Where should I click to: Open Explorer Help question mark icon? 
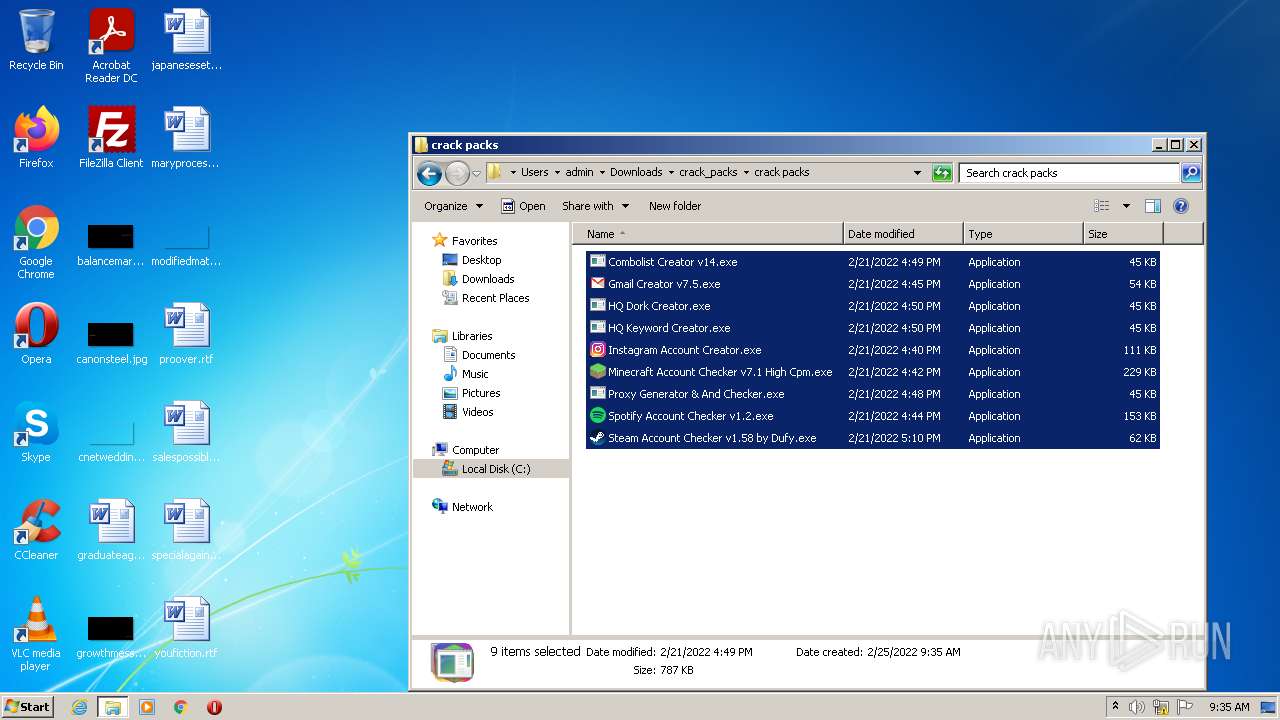(1181, 206)
